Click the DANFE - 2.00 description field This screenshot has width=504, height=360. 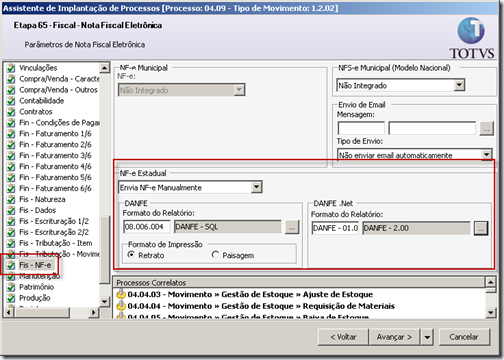point(416,228)
